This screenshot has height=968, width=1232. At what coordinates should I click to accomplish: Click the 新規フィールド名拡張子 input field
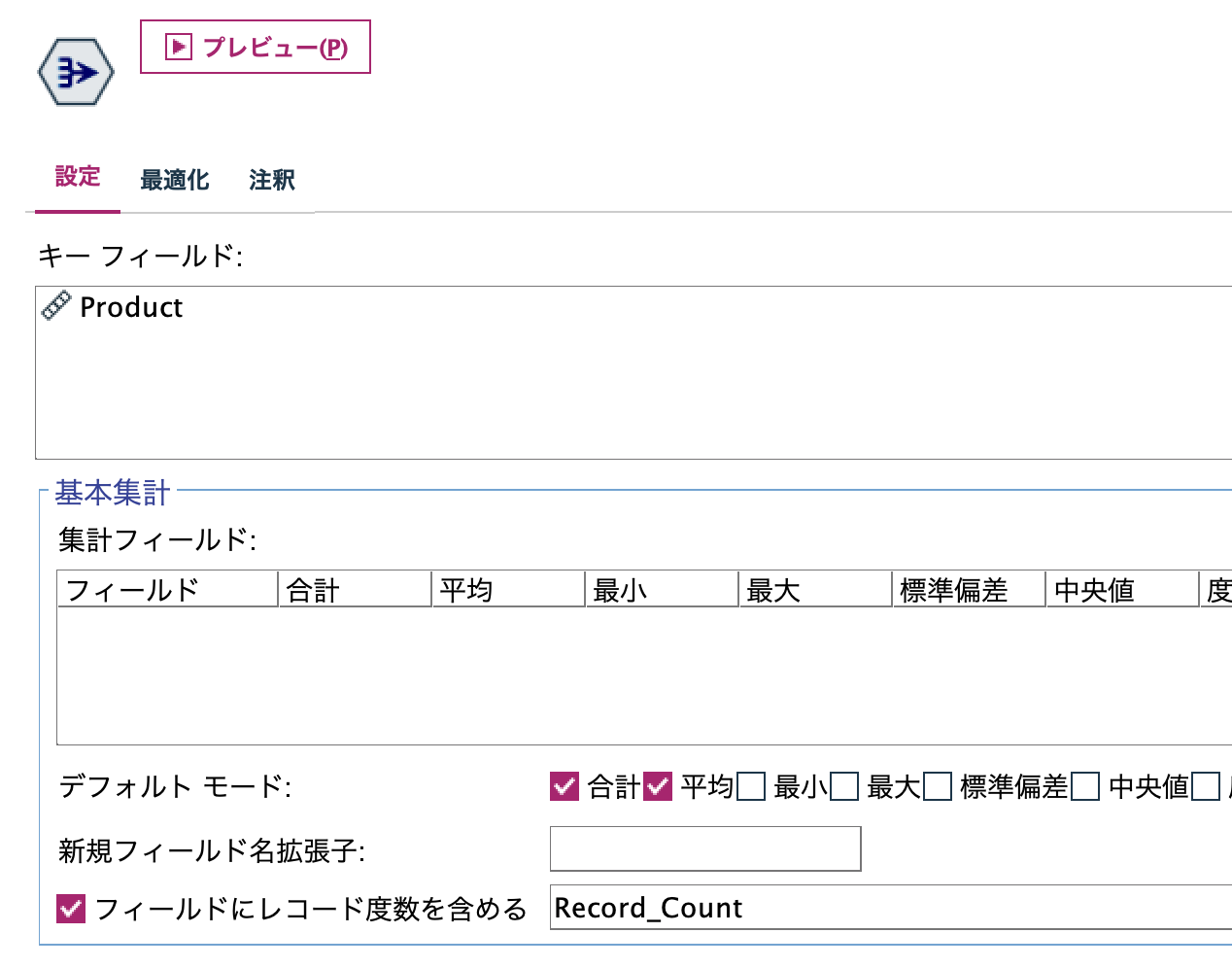coord(704,848)
